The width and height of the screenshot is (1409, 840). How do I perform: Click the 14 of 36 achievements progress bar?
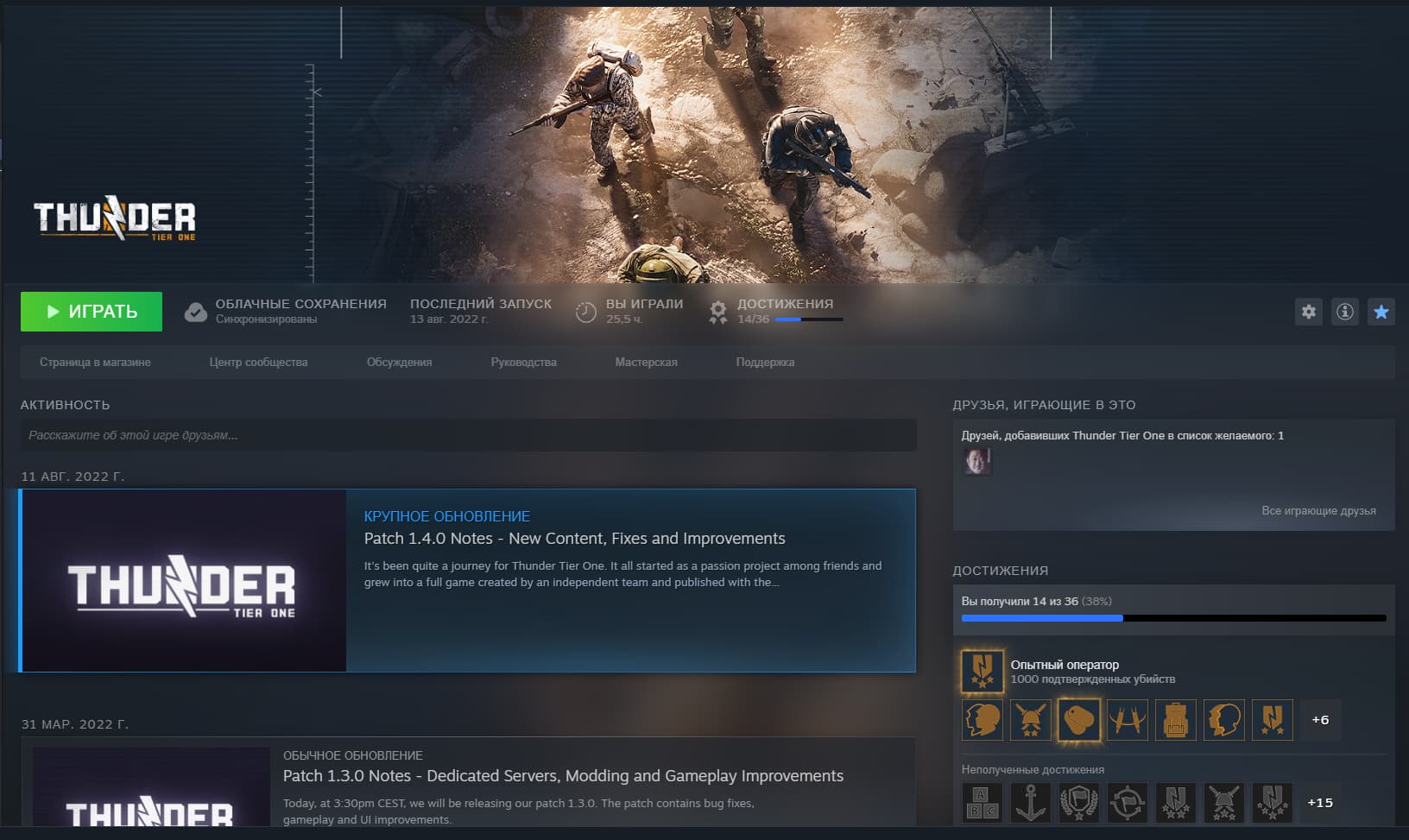tap(1173, 618)
